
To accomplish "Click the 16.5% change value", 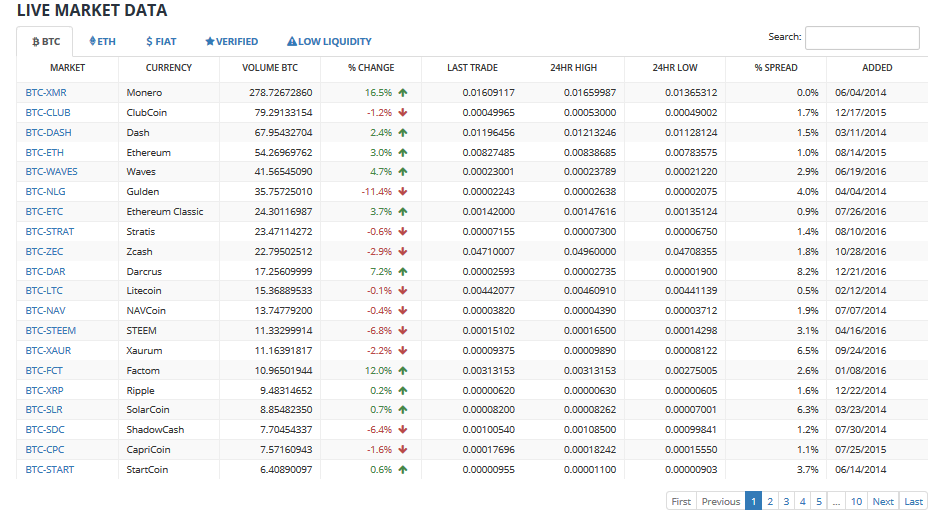I will 378,92.
